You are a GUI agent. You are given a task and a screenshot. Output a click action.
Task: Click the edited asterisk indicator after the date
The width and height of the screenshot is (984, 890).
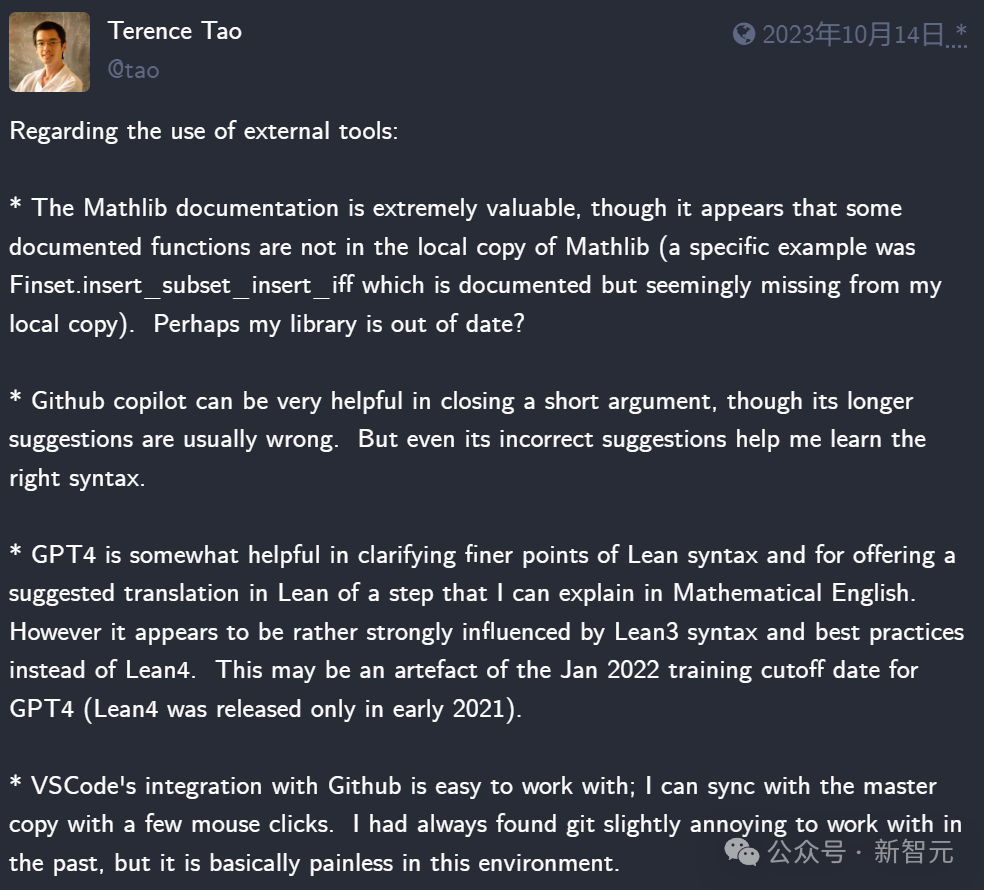[961, 33]
